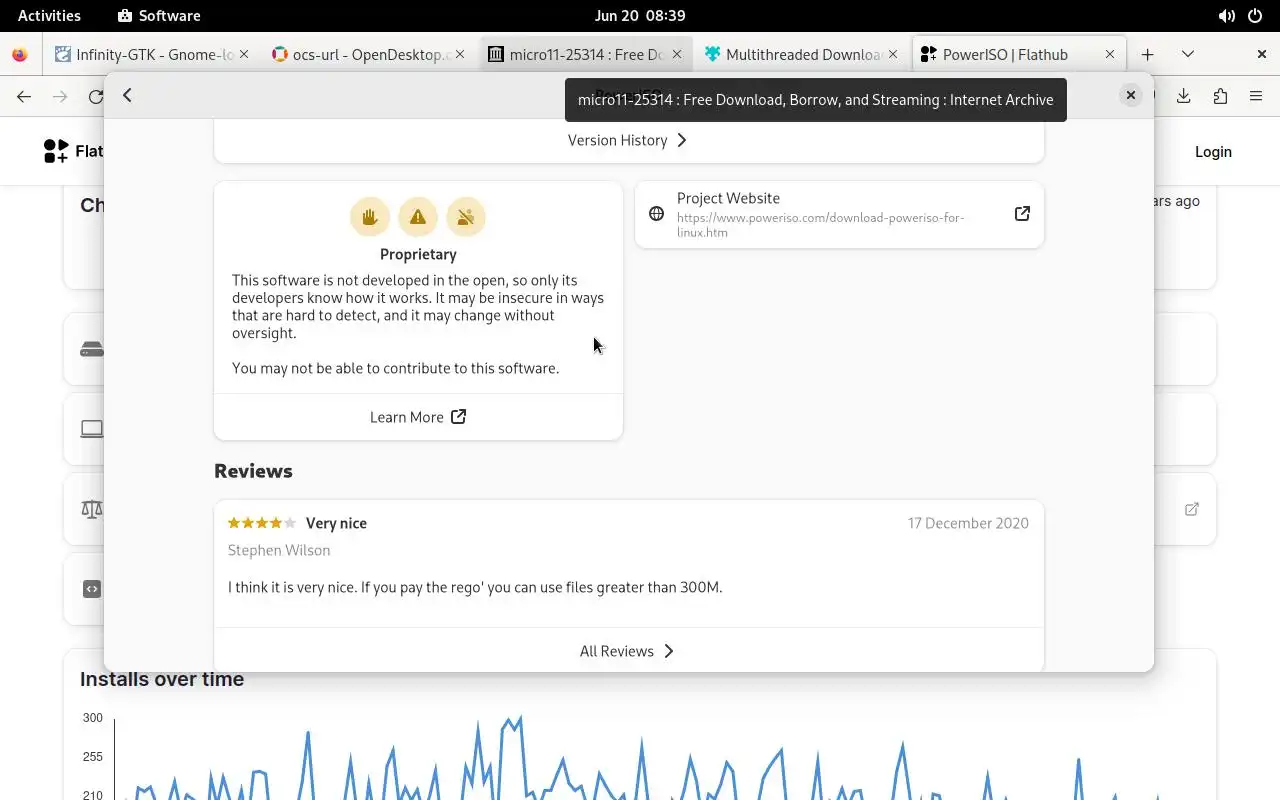Go back using the dialog's back arrow
Screen dimensions: 1280x800
tap(127, 95)
